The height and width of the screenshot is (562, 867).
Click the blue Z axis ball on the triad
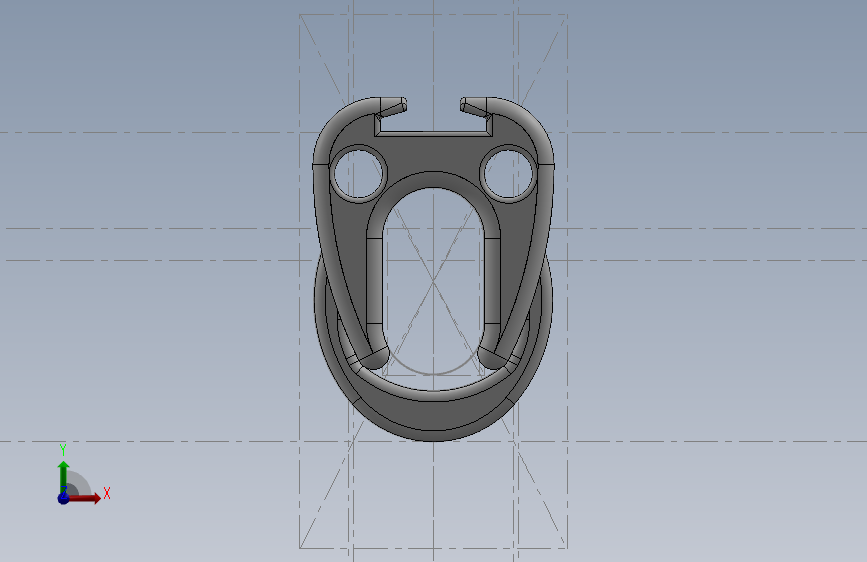tap(64, 498)
